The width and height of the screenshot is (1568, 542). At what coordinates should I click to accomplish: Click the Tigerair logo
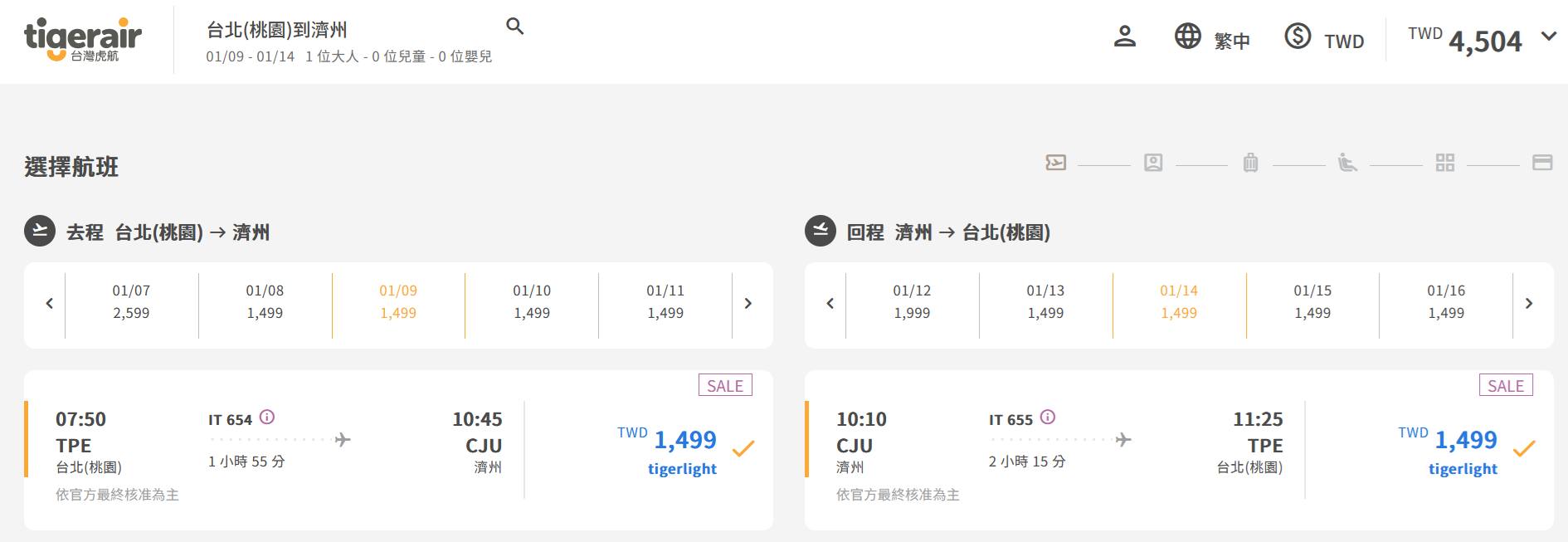click(x=83, y=40)
